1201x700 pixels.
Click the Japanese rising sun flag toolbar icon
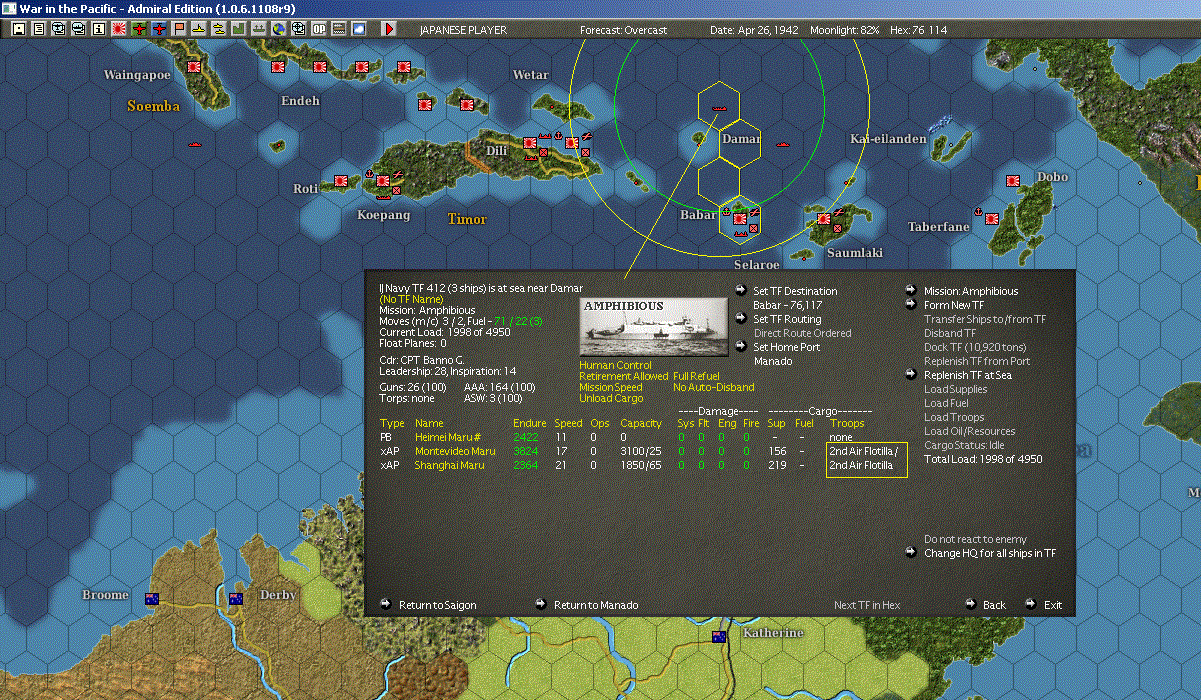click(x=119, y=29)
